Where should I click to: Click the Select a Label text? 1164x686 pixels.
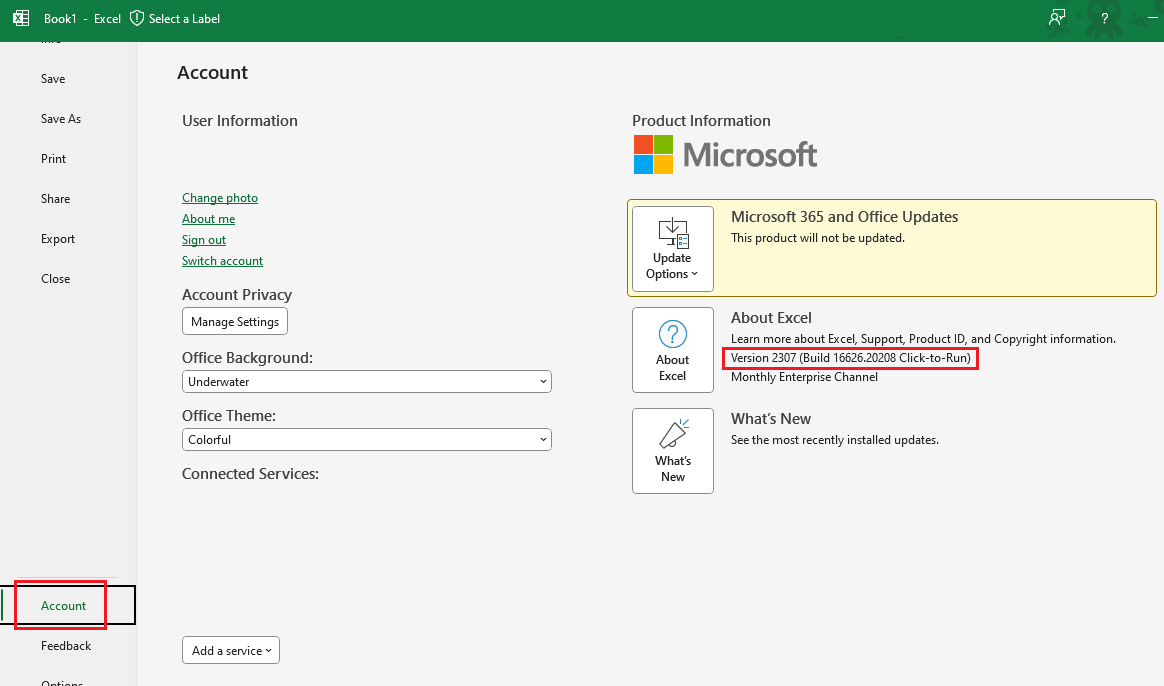184,19
